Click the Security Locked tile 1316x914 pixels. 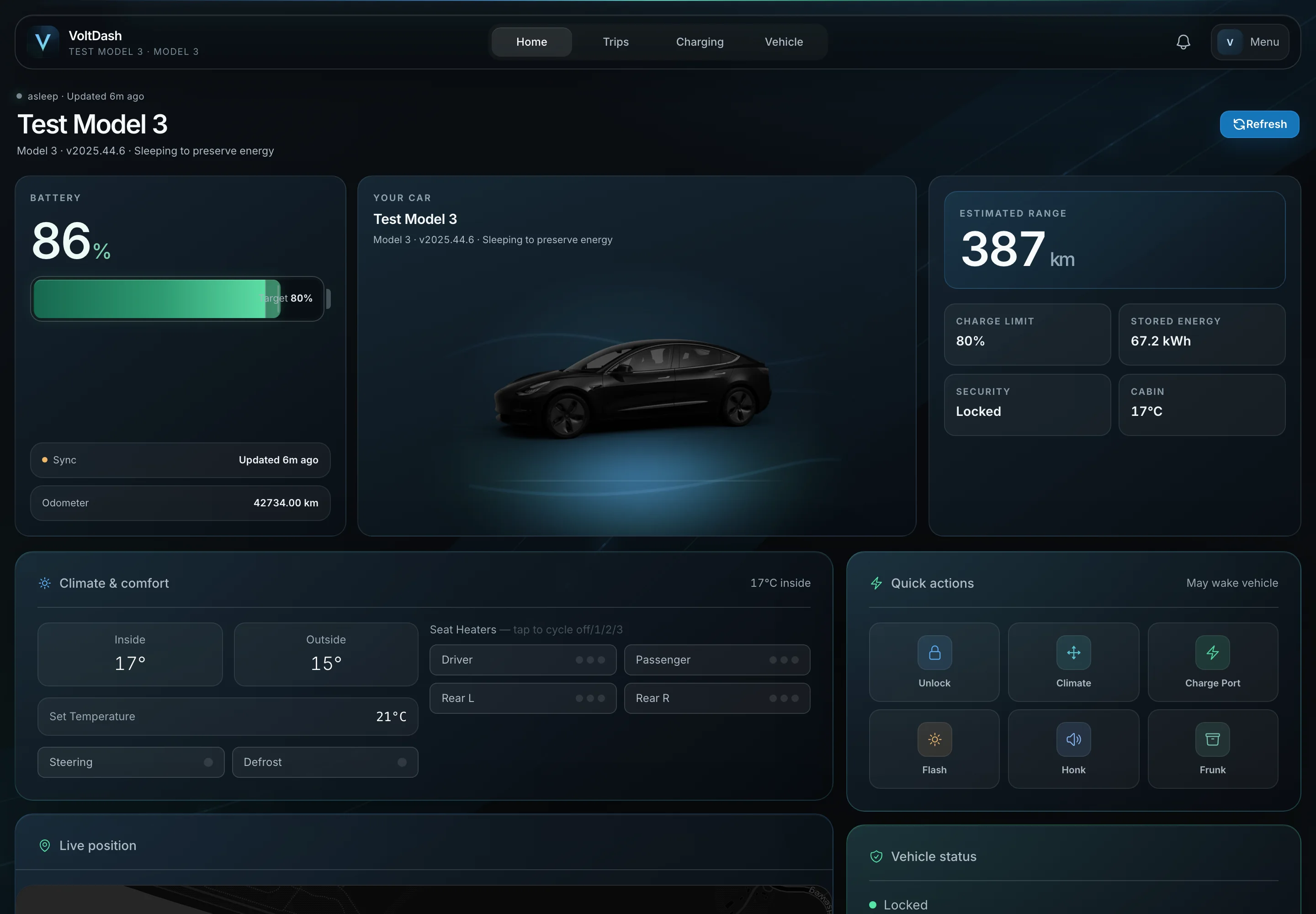click(x=1027, y=405)
